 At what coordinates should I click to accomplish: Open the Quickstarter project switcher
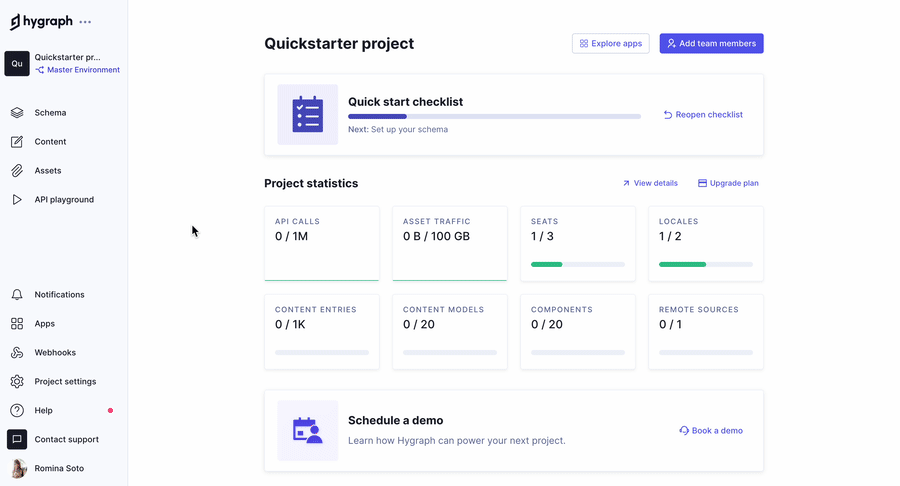tap(67, 57)
